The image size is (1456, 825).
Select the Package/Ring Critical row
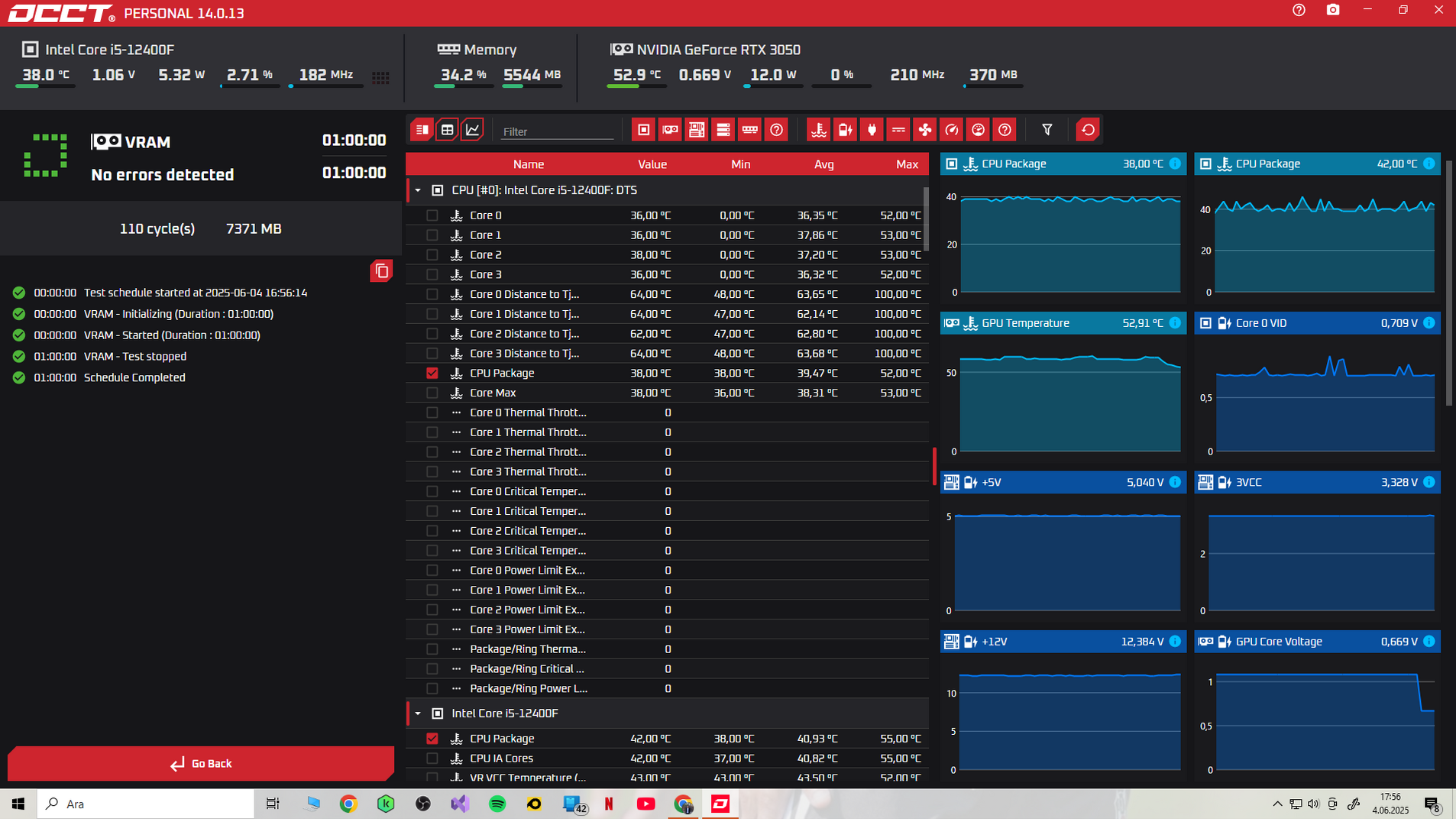[x=667, y=669]
